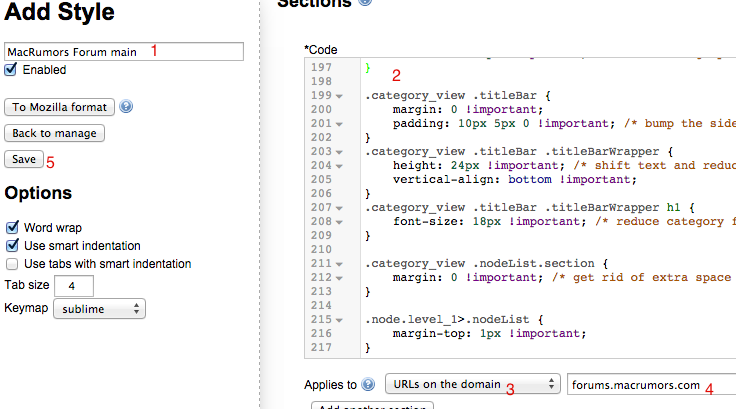Click the '.category_view .titleBar {' line at 199
Image resolution: width=736 pixels, height=409 pixels.
coord(458,95)
